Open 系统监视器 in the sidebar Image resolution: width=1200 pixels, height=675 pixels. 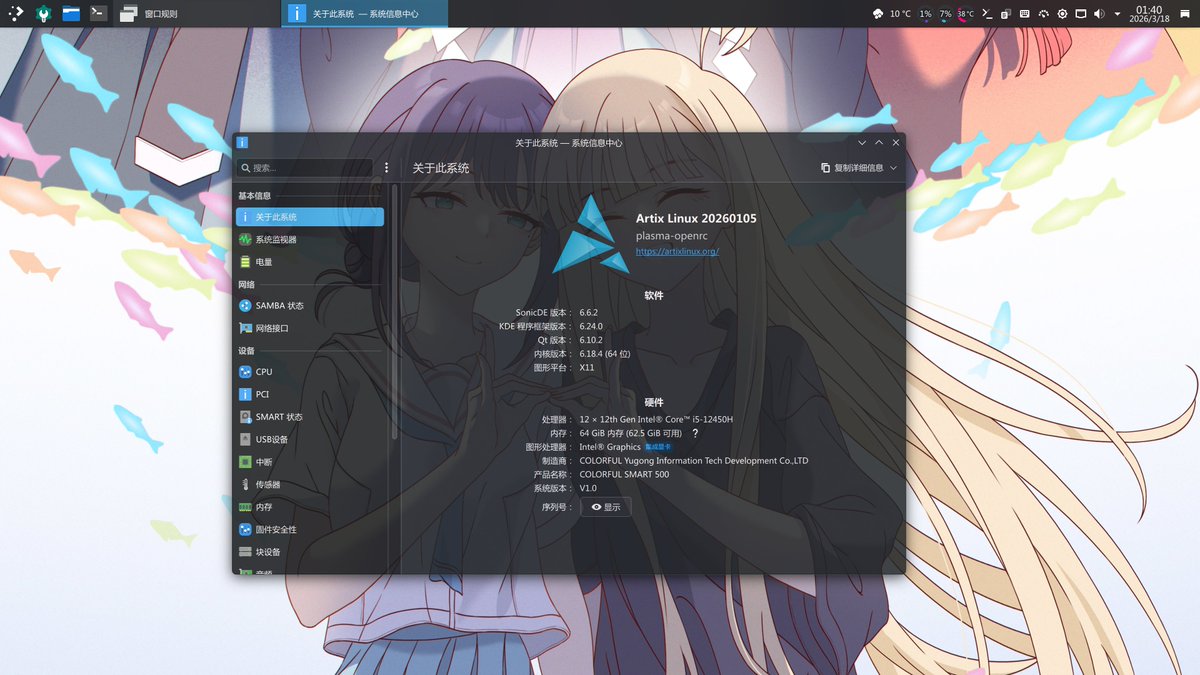click(x=310, y=240)
